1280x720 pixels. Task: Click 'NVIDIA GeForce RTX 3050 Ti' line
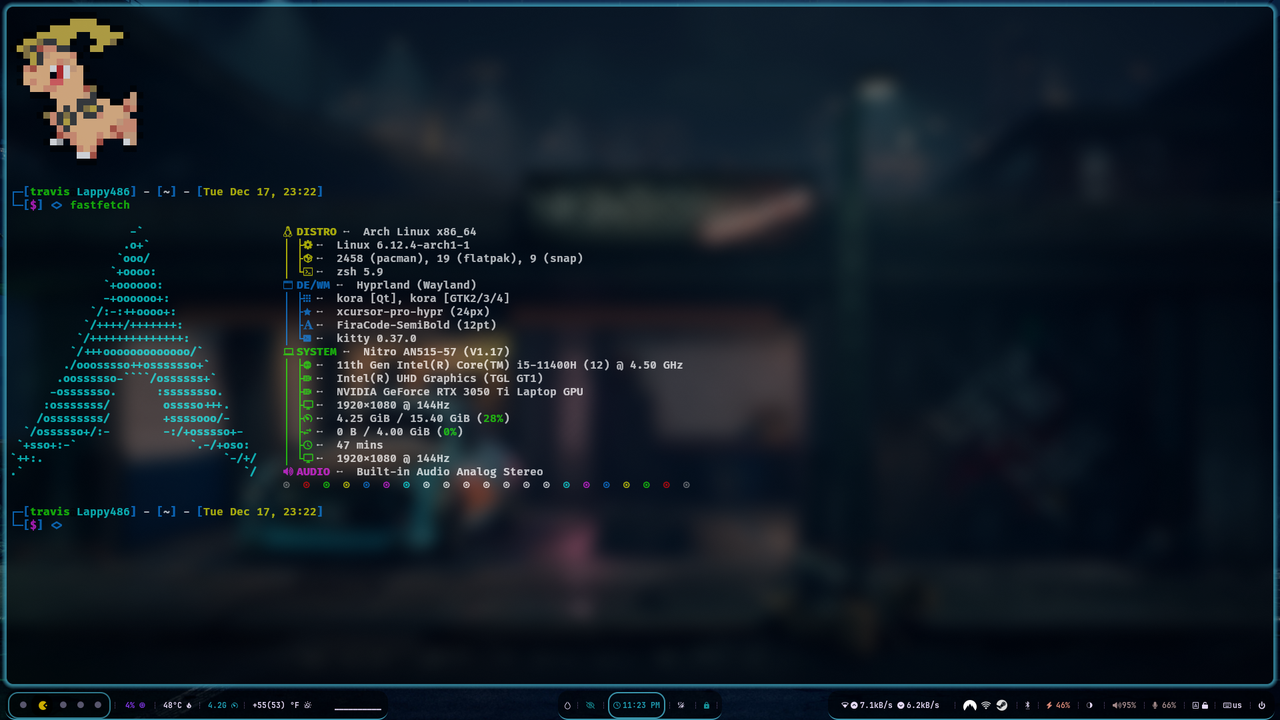pyautogui.click(x=460, y=392)
